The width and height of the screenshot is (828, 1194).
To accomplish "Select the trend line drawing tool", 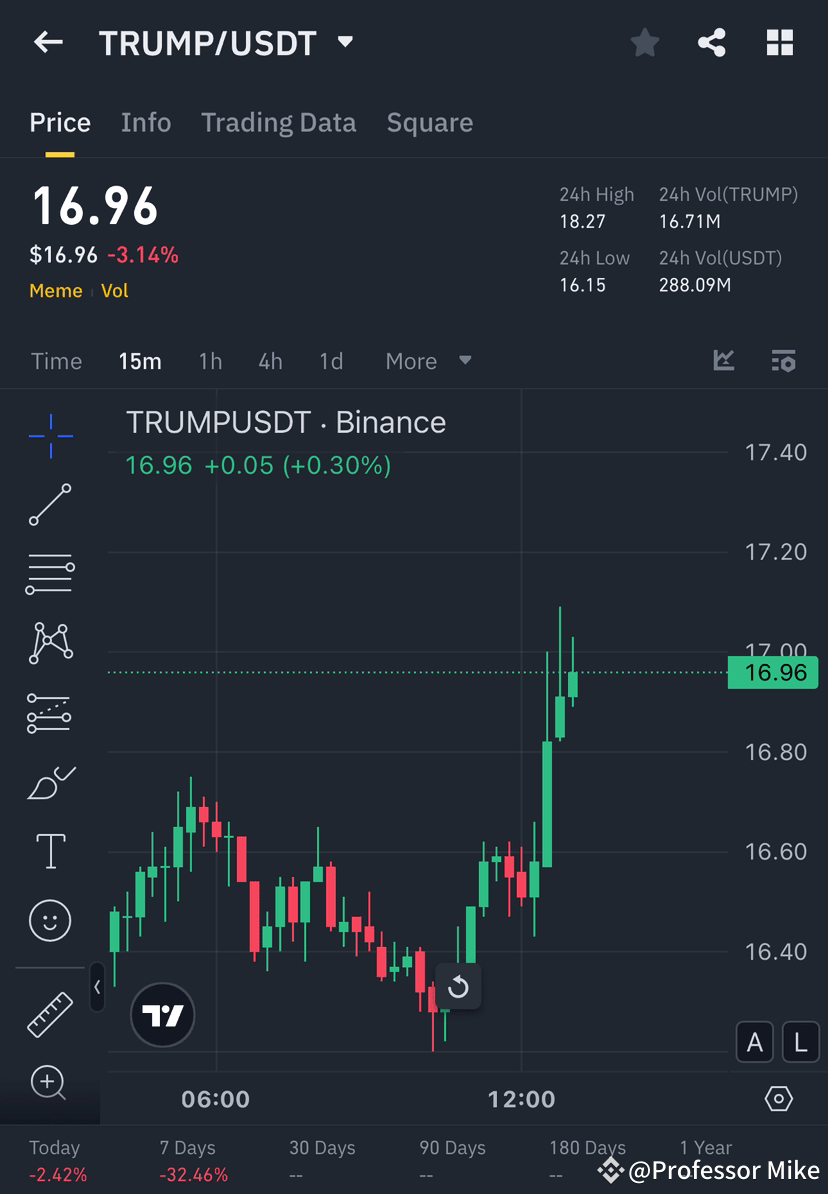I will [x=50, y=505].
